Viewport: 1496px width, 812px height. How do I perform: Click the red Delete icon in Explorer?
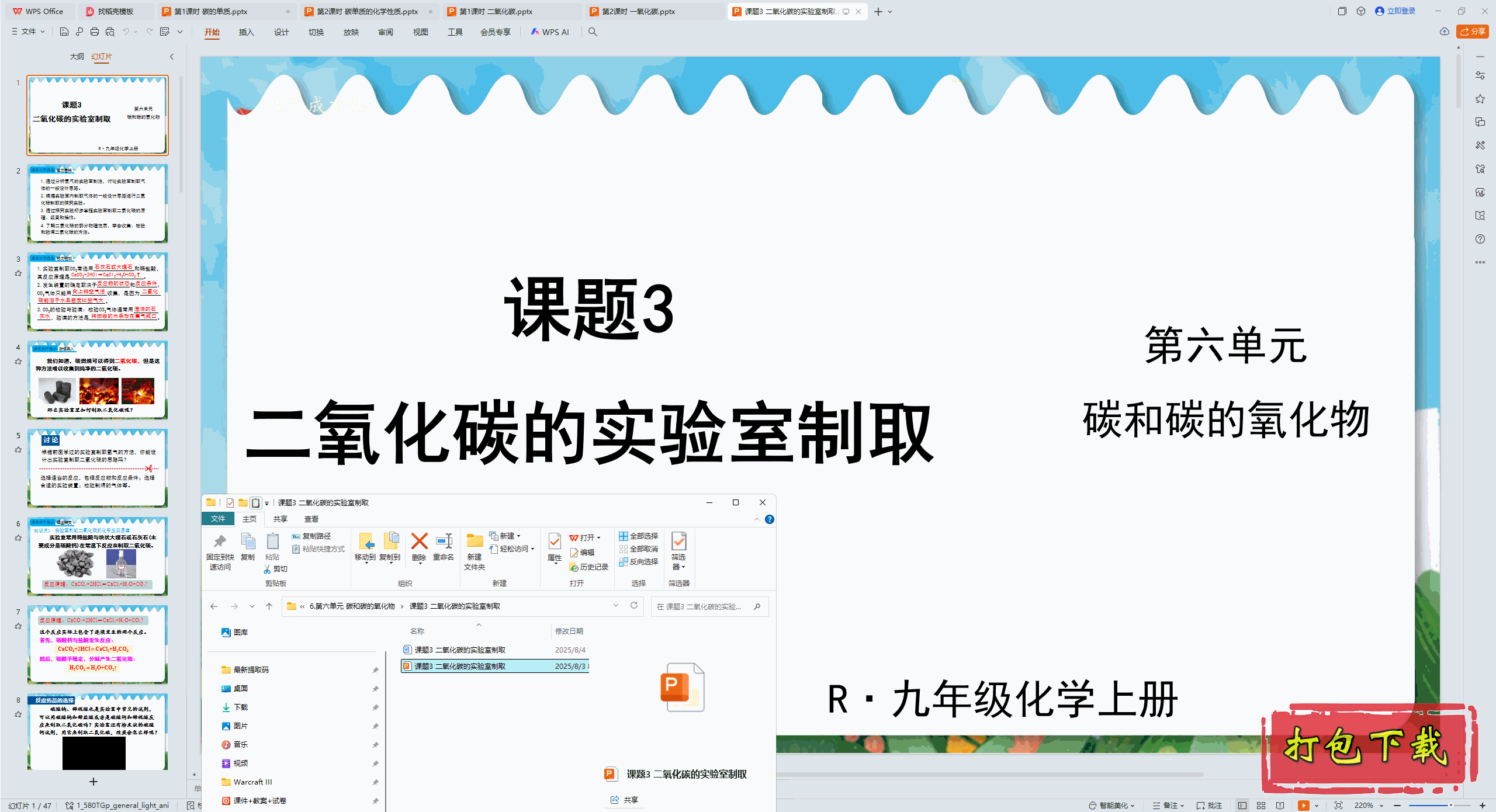[419, 542]
